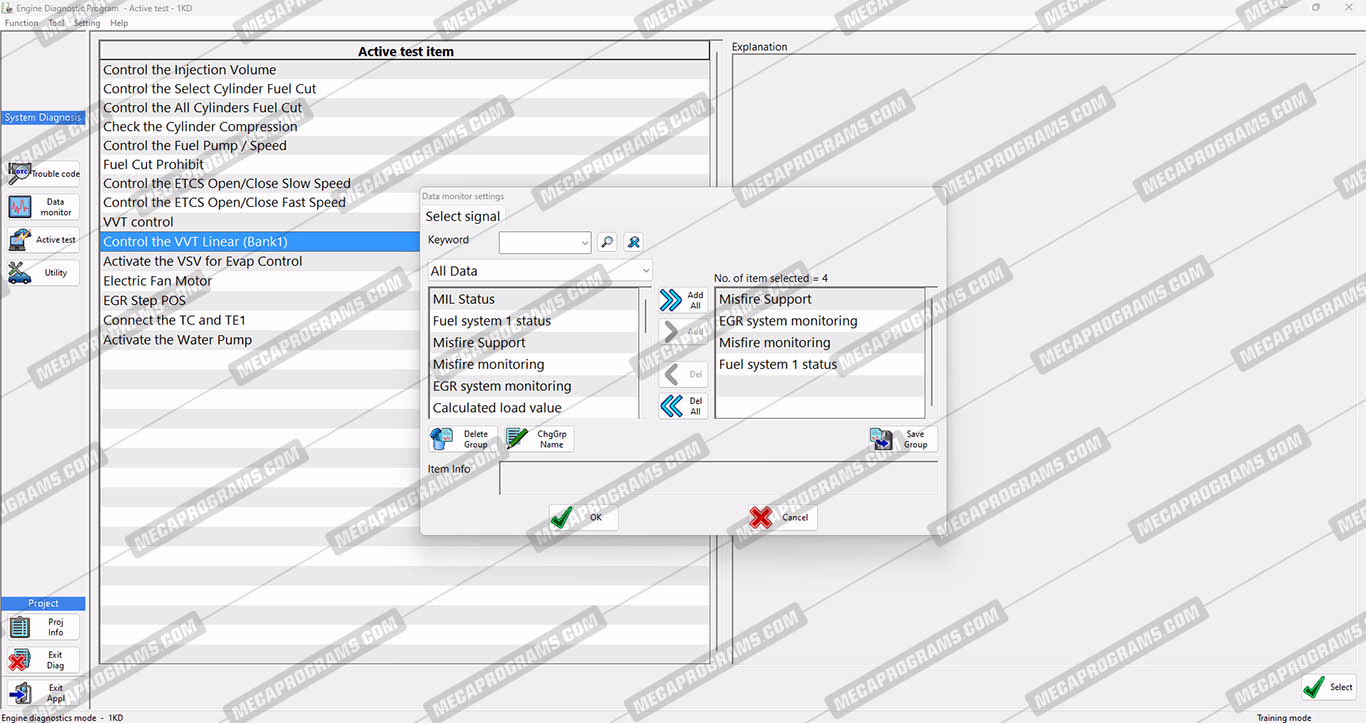
Task: Click the Delete Group icon
Action: pos(463,440)
